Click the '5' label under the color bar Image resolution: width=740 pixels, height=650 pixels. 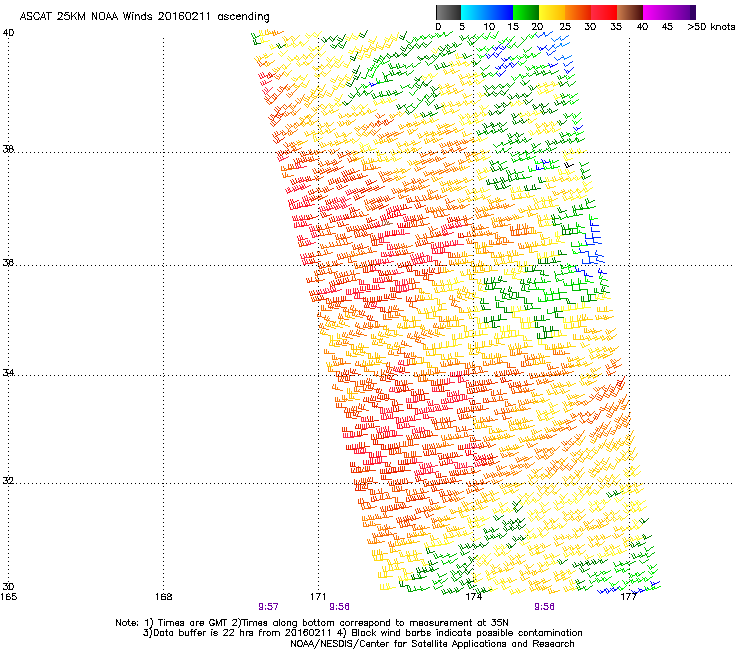click(462, 26)
